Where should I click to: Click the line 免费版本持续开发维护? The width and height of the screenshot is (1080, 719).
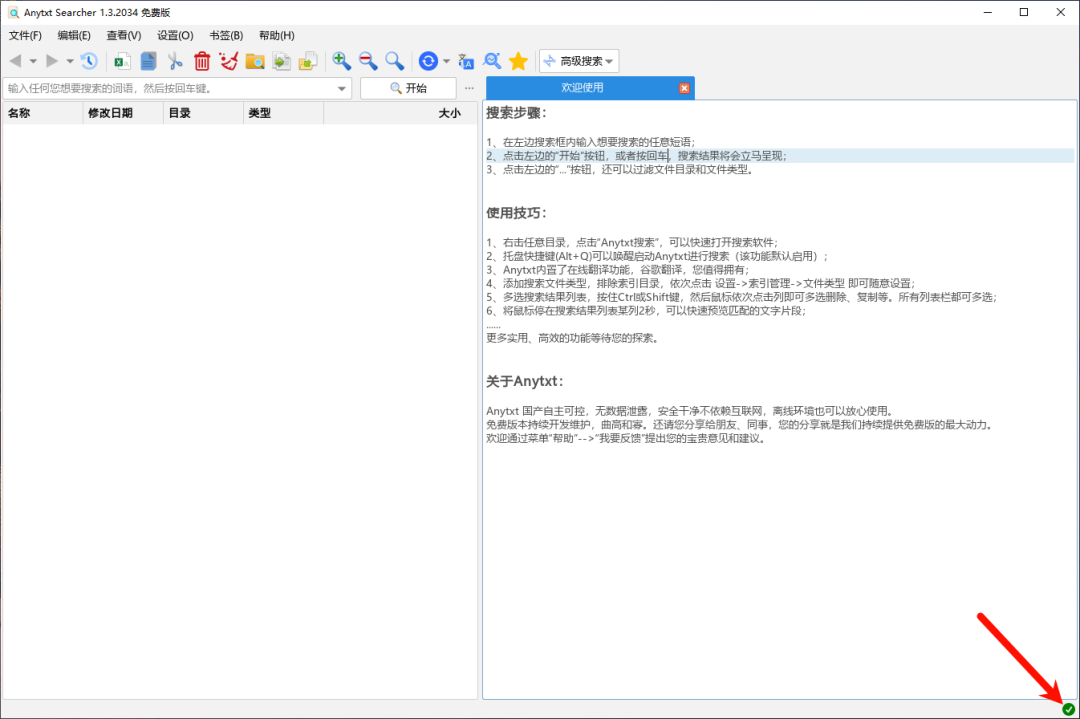click(x=740, y=425)
